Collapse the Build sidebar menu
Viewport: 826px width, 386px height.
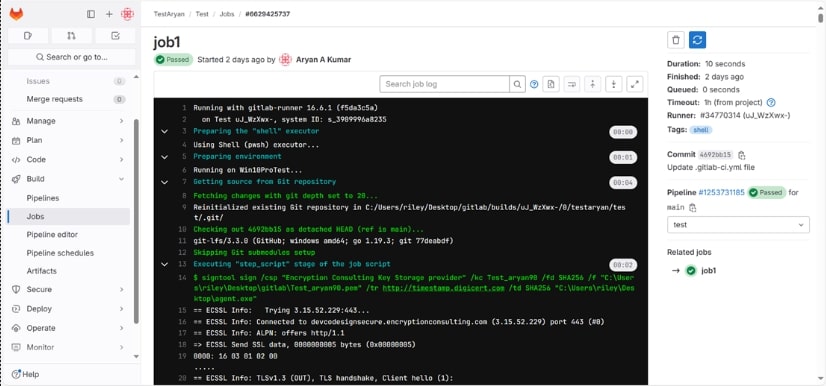click(x=69, y=179)
